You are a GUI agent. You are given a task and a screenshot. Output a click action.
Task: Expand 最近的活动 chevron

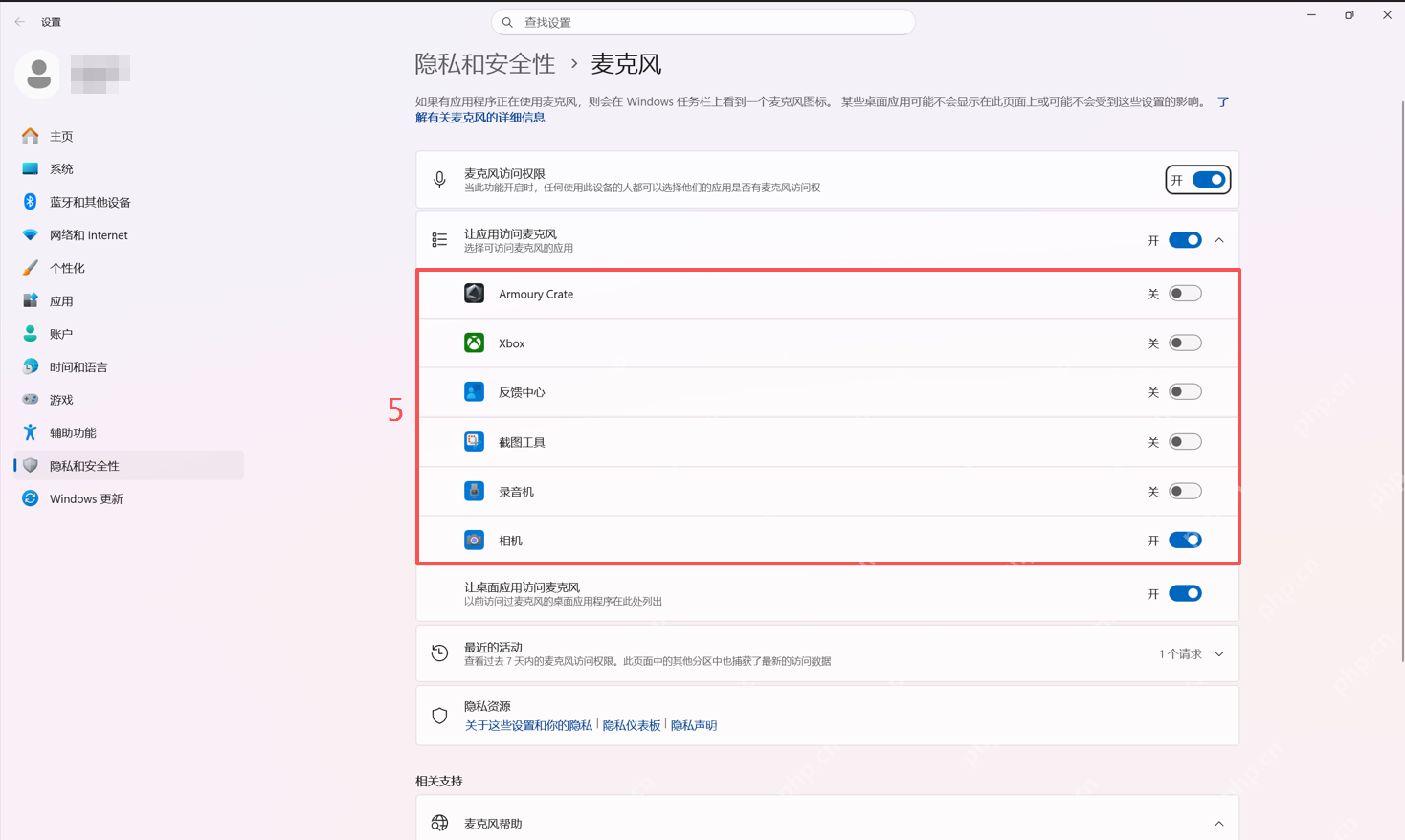coord(1219,654)
